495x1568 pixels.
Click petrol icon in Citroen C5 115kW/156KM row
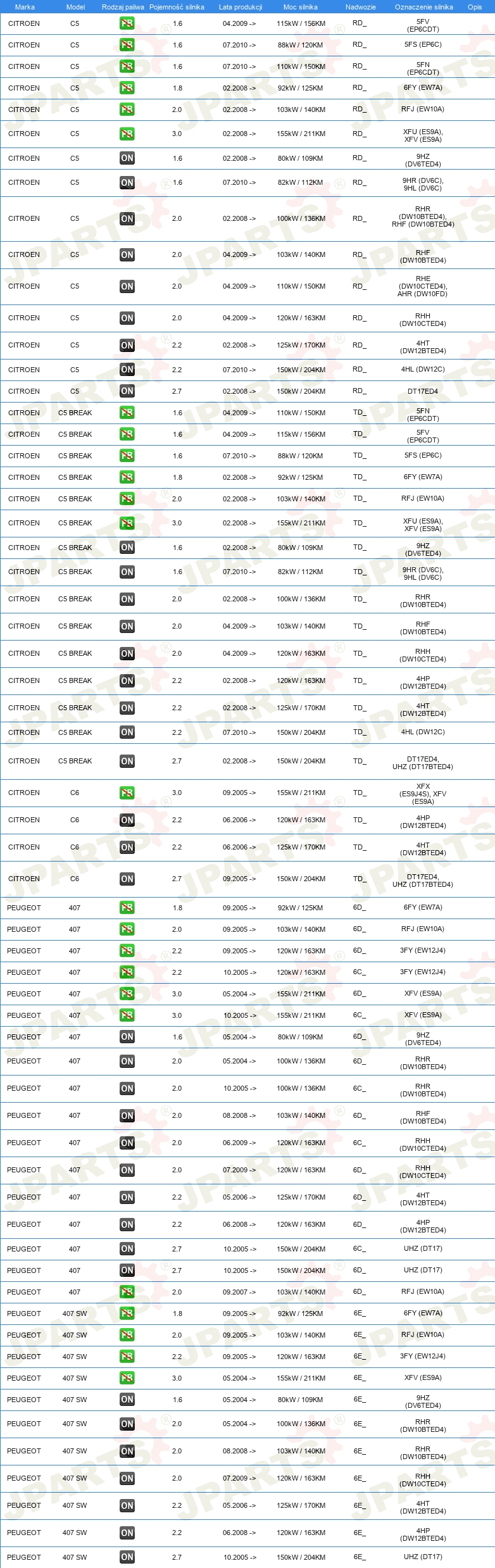(127, 23)
